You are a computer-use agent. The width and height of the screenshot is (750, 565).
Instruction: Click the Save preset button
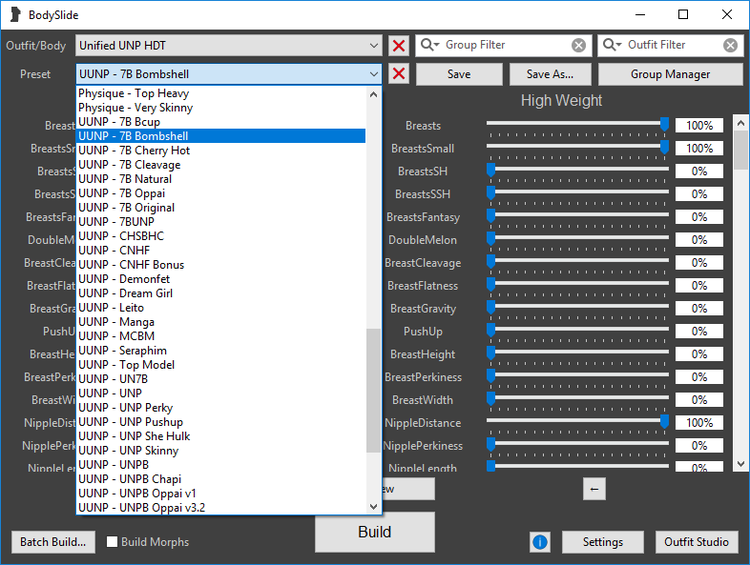point(459,74)
